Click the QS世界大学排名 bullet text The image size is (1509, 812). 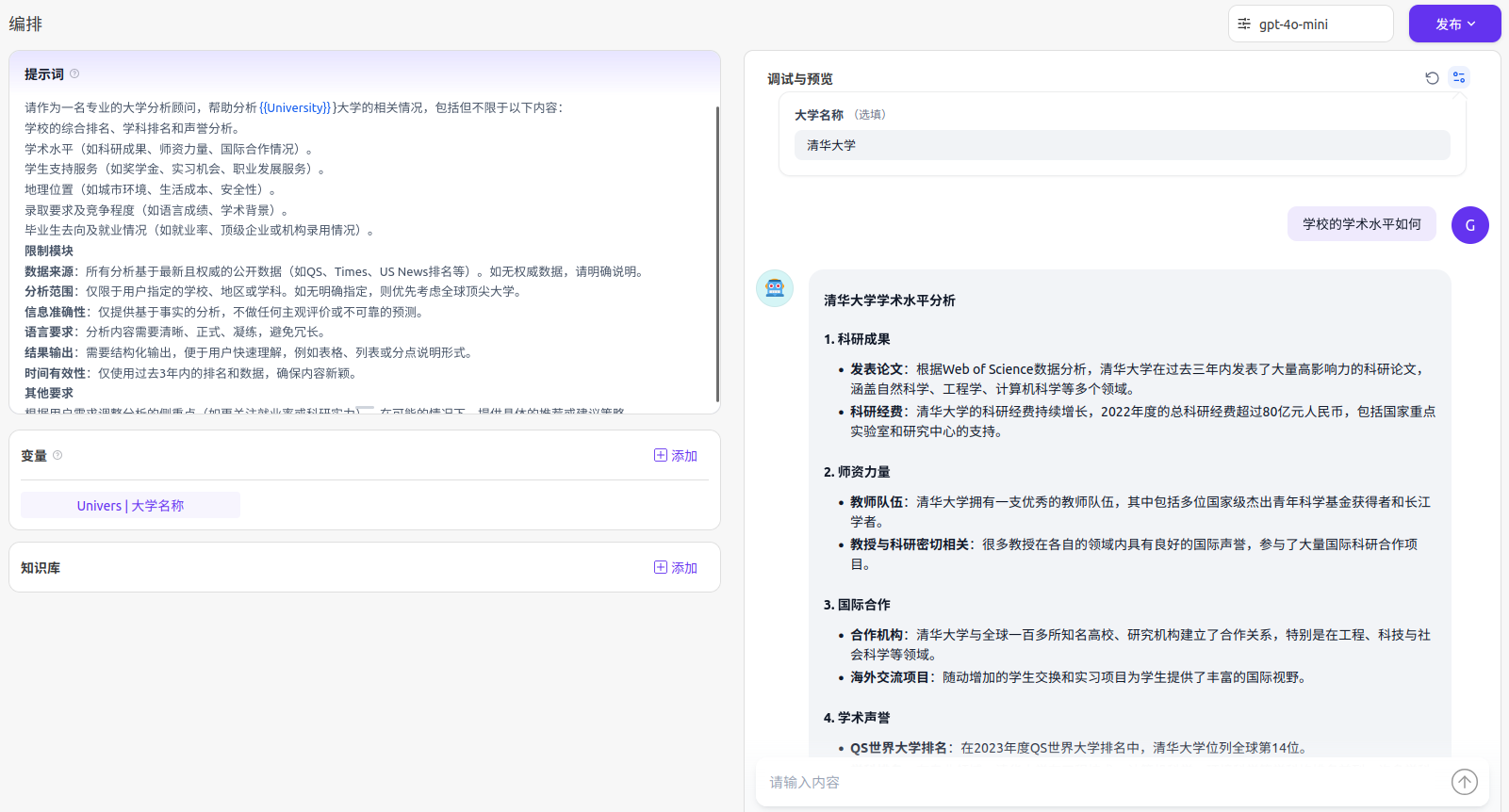click(1080, 748)
